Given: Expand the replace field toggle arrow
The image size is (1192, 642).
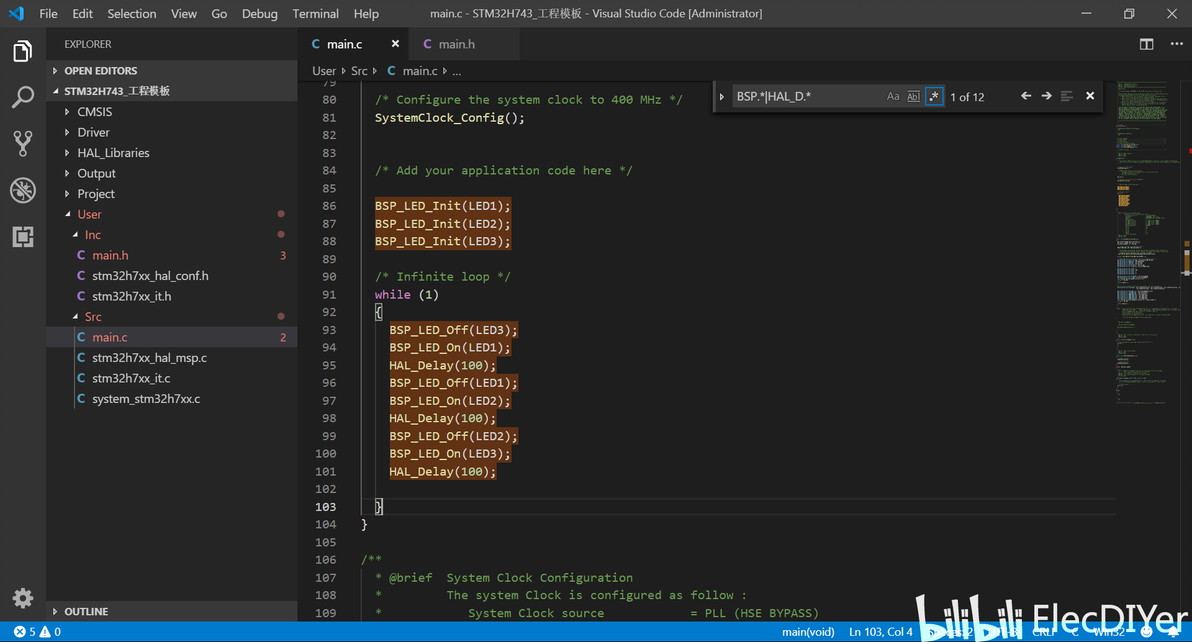Looking at the screenshot, I should coord(721,97).
